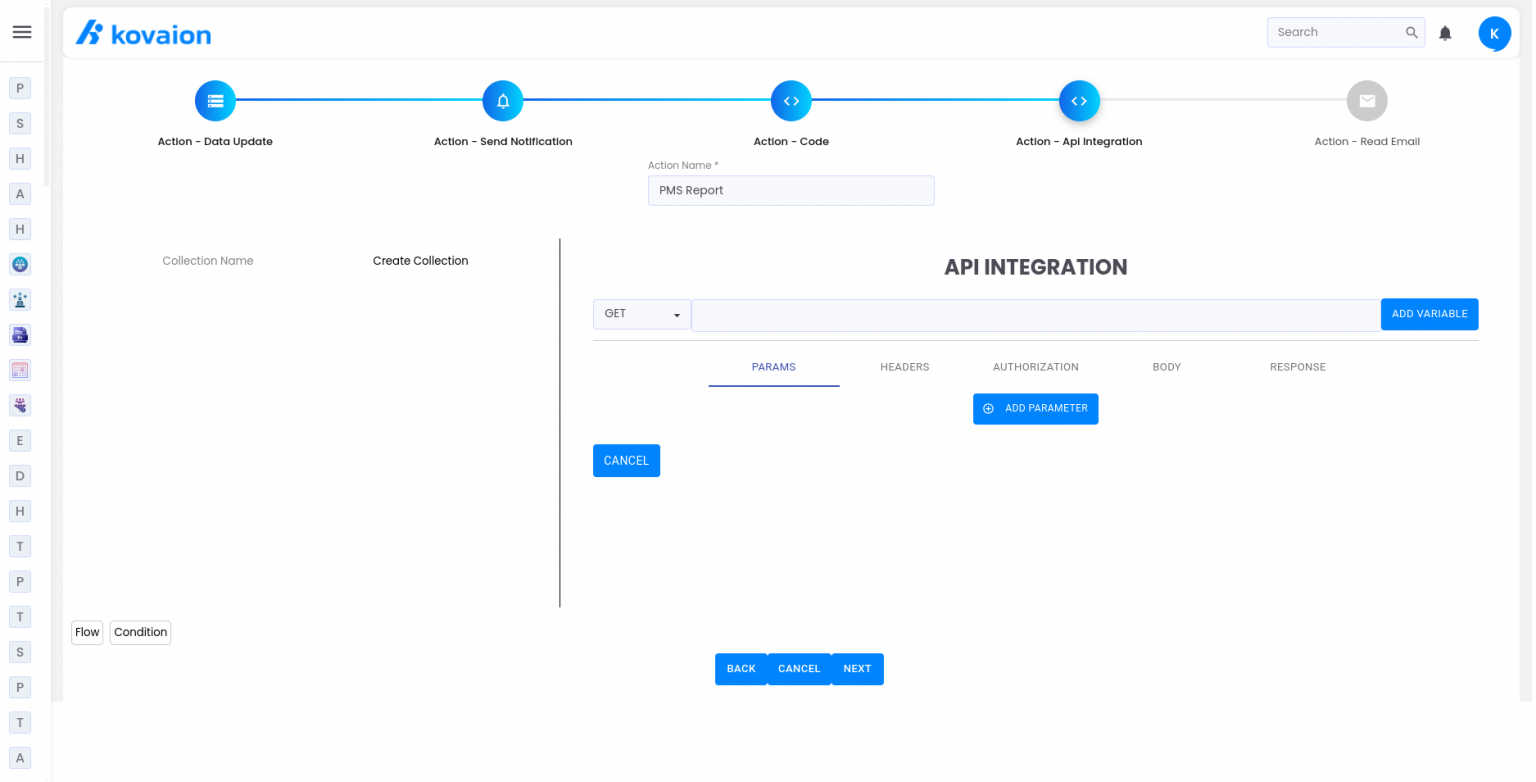Click Create Collection

point(420,261)
